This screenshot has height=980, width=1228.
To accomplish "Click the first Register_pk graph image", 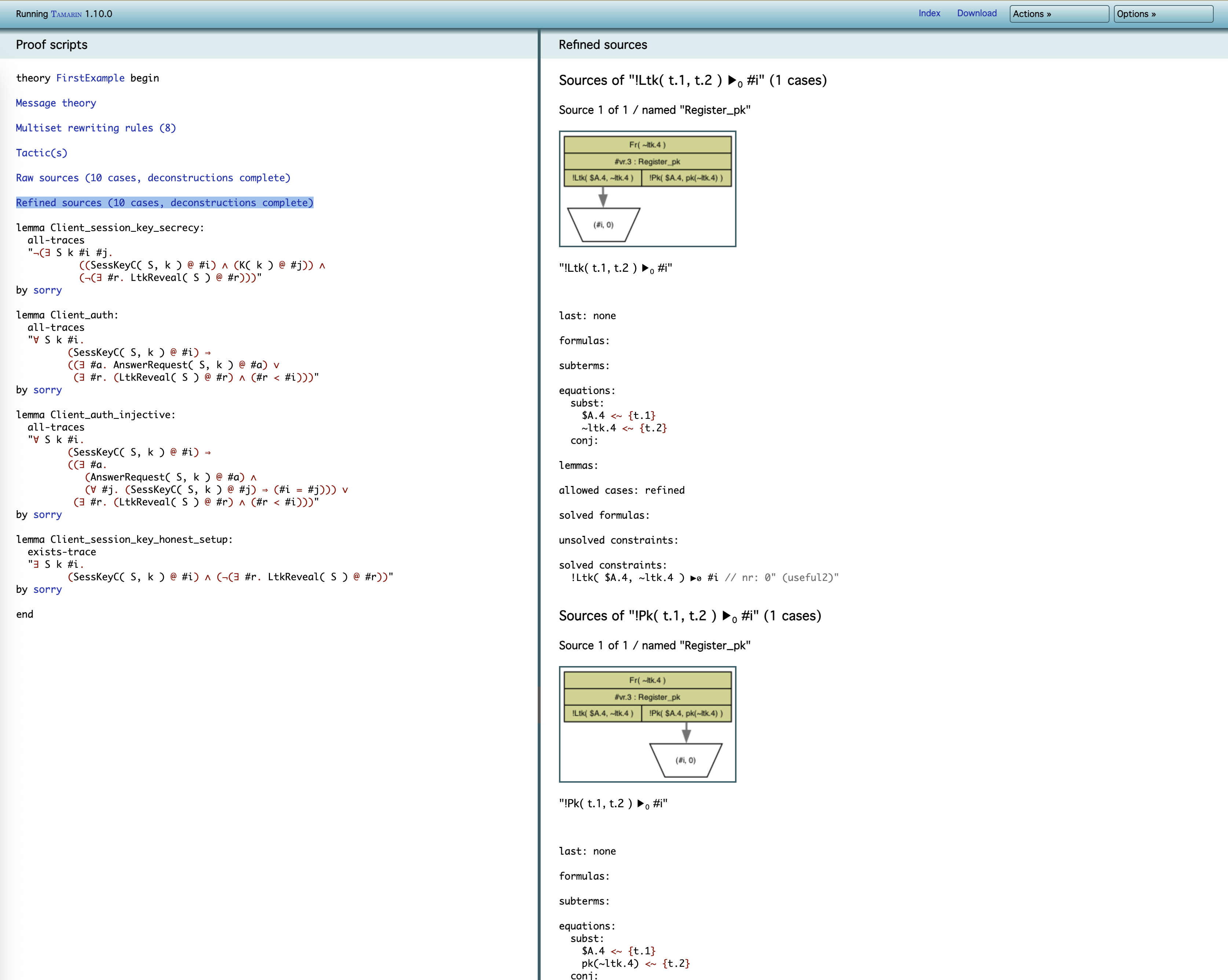I will (x=647, y=189).
